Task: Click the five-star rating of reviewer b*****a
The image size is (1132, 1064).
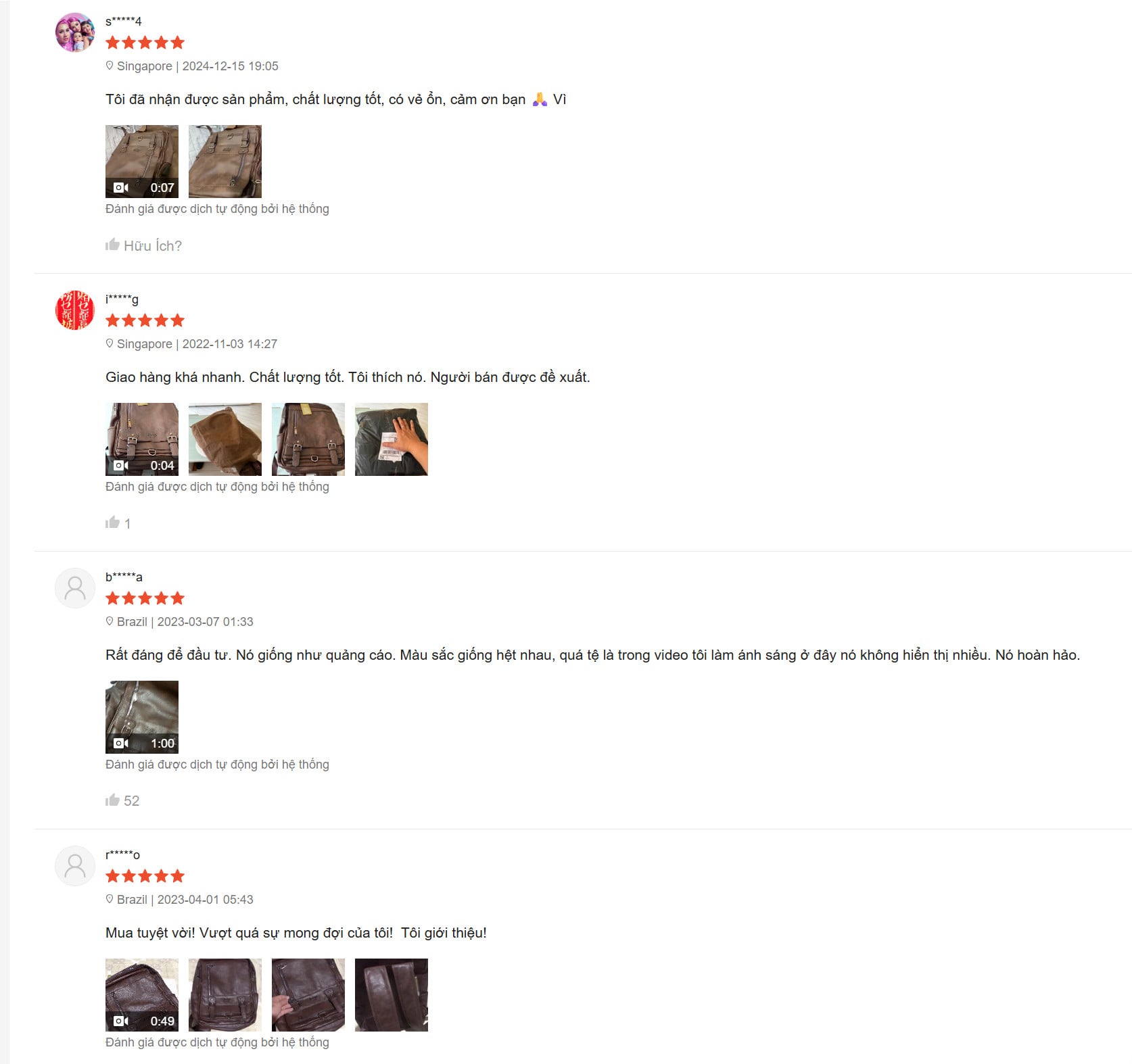Action: coord(145,598)
